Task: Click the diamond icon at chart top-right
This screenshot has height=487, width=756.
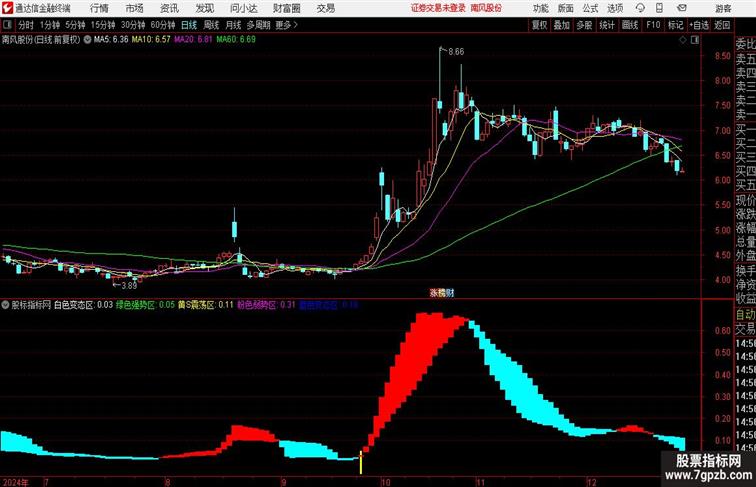Action: coord(683,40)
